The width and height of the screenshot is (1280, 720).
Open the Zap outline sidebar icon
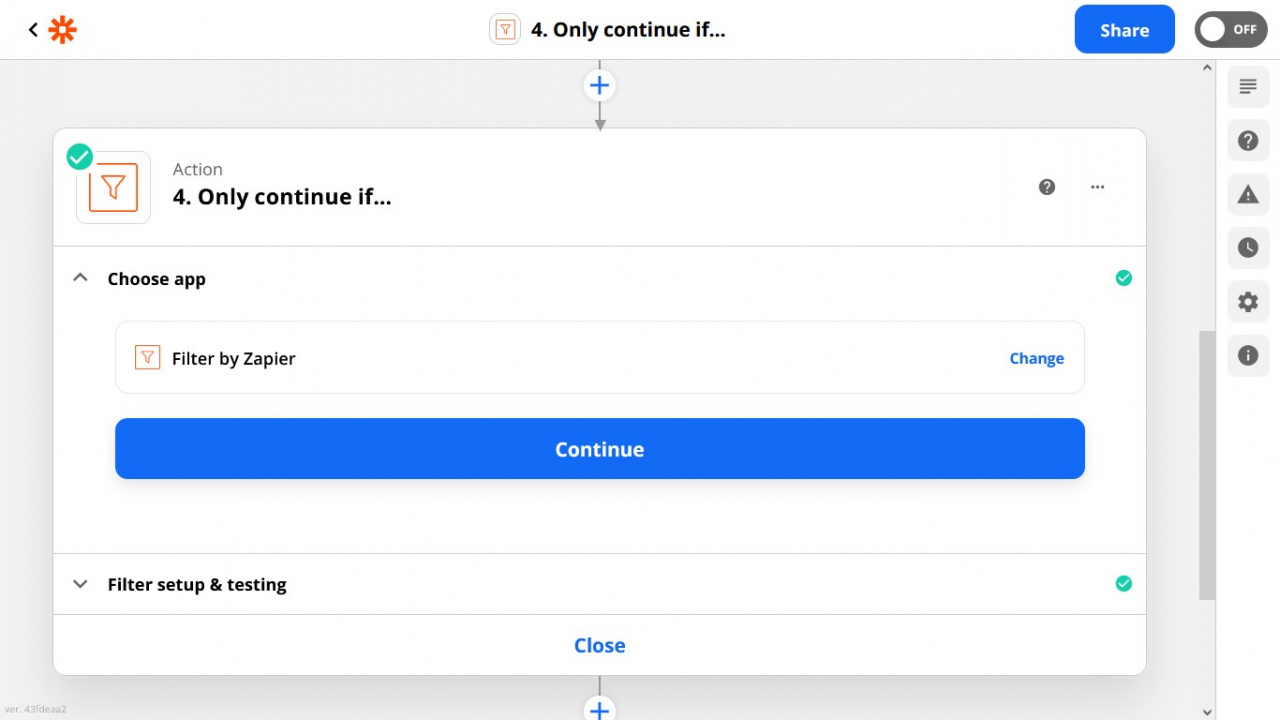(x=1248, y=87)
